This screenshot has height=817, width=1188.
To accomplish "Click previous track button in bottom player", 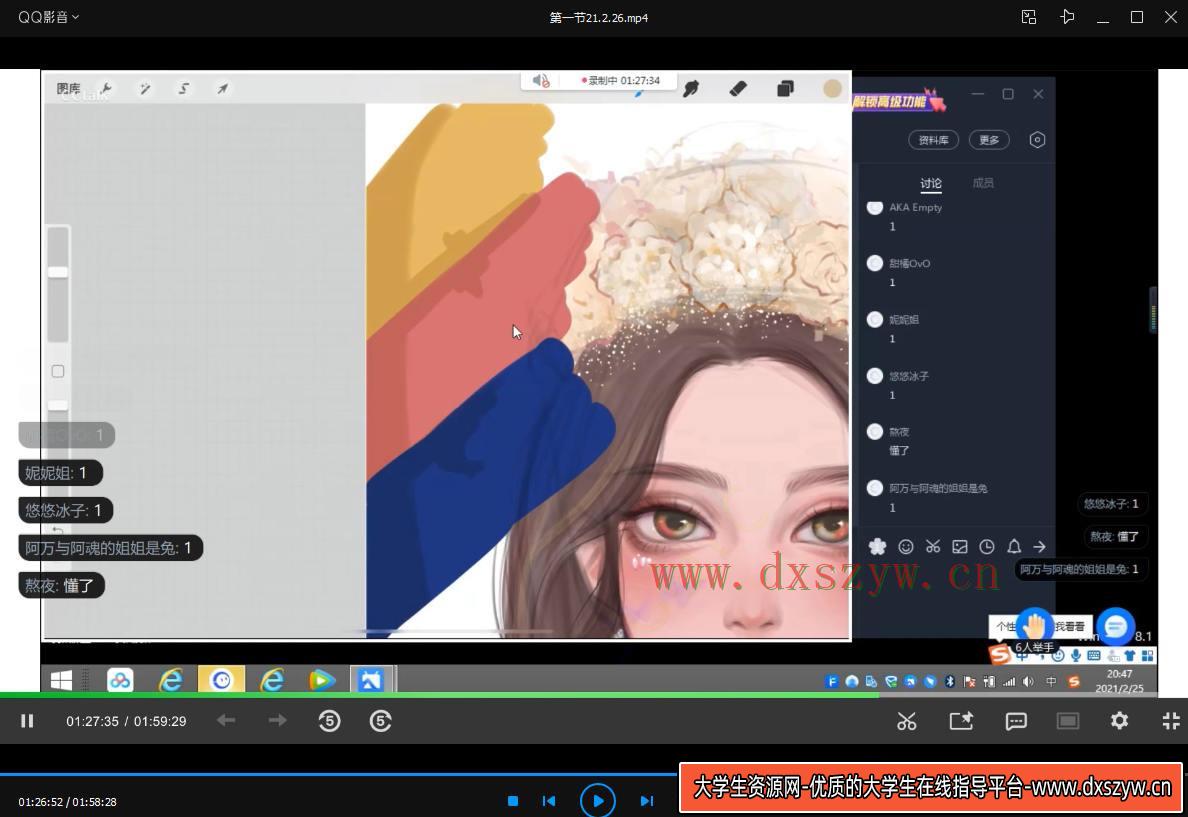I will 549,801.
